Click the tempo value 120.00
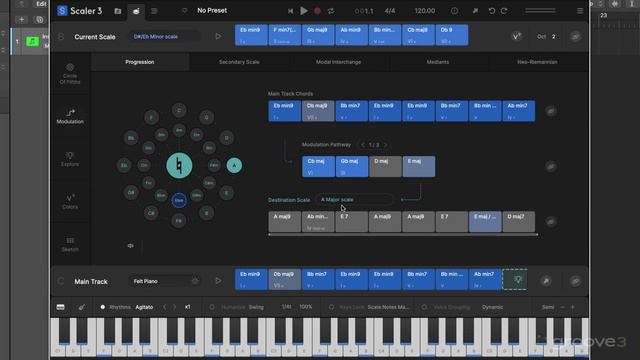This screenshot has height=360, width=640. tap(424, 11)
